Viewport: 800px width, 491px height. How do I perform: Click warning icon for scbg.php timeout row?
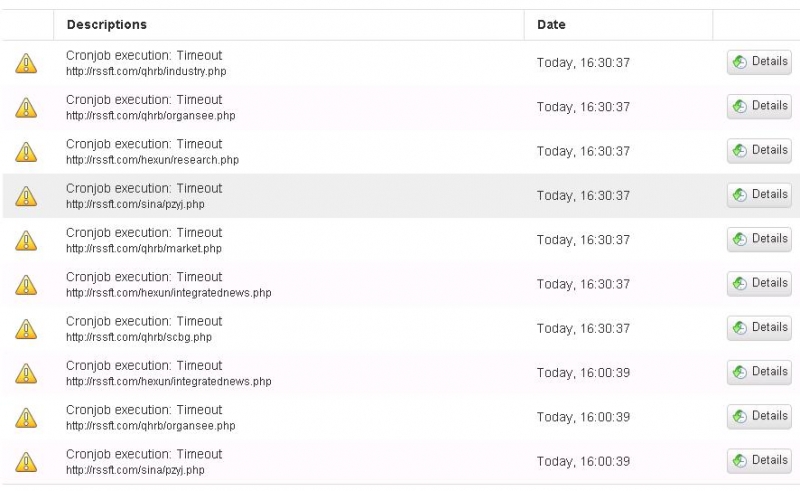click(x=26, y=329)
